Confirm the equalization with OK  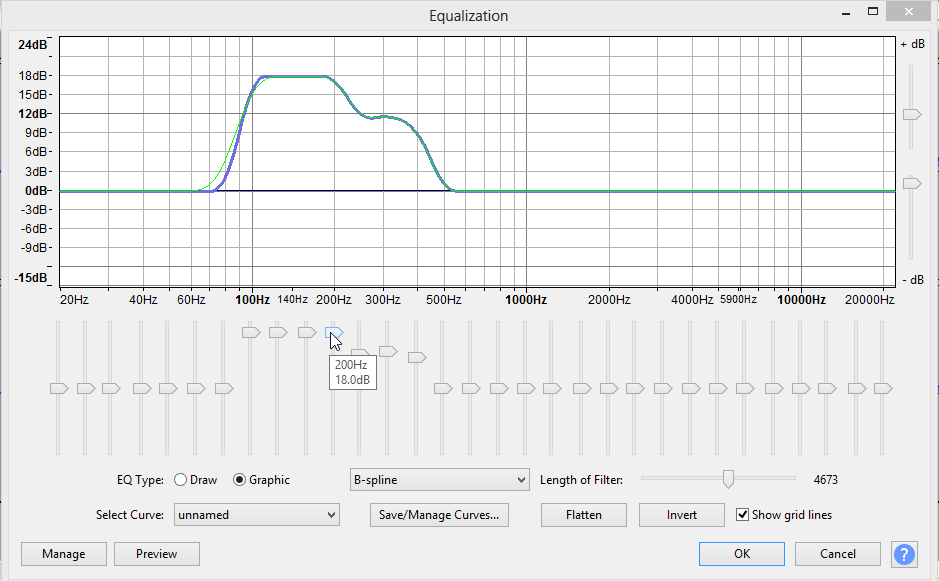[x=741, y=553]
